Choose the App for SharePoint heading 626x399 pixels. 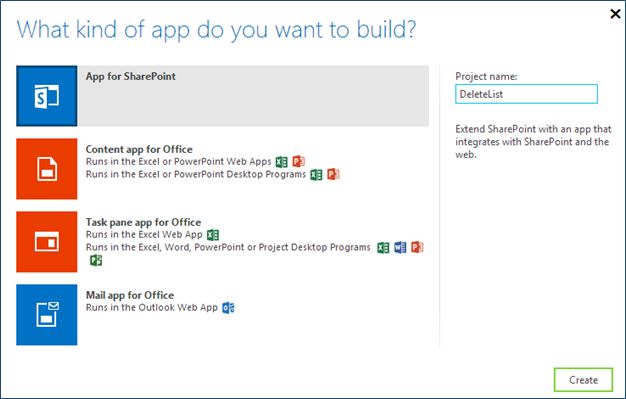click(x=131, y=76)
